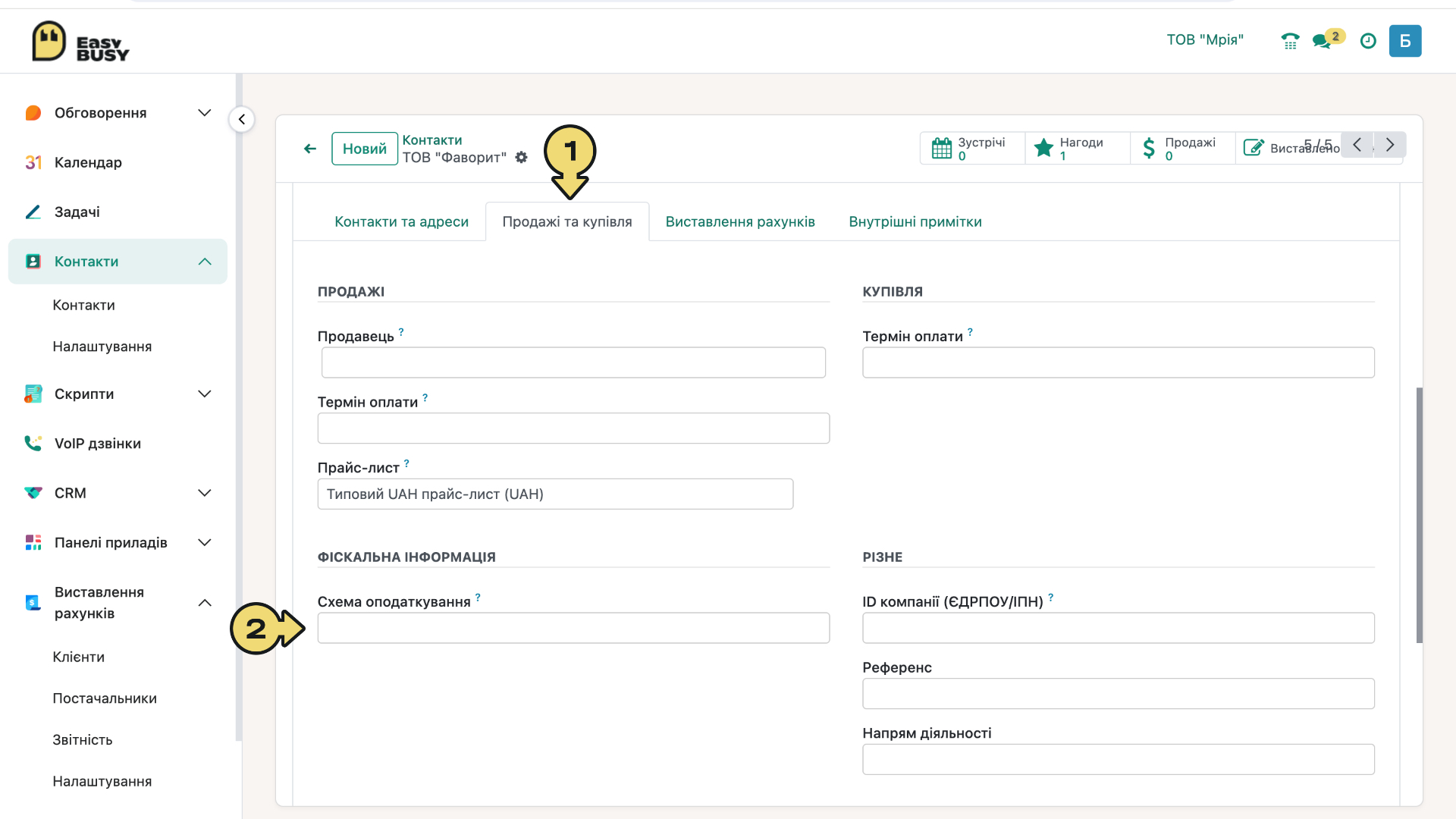Click the Скрипти sidebar icon

(33, 394)
